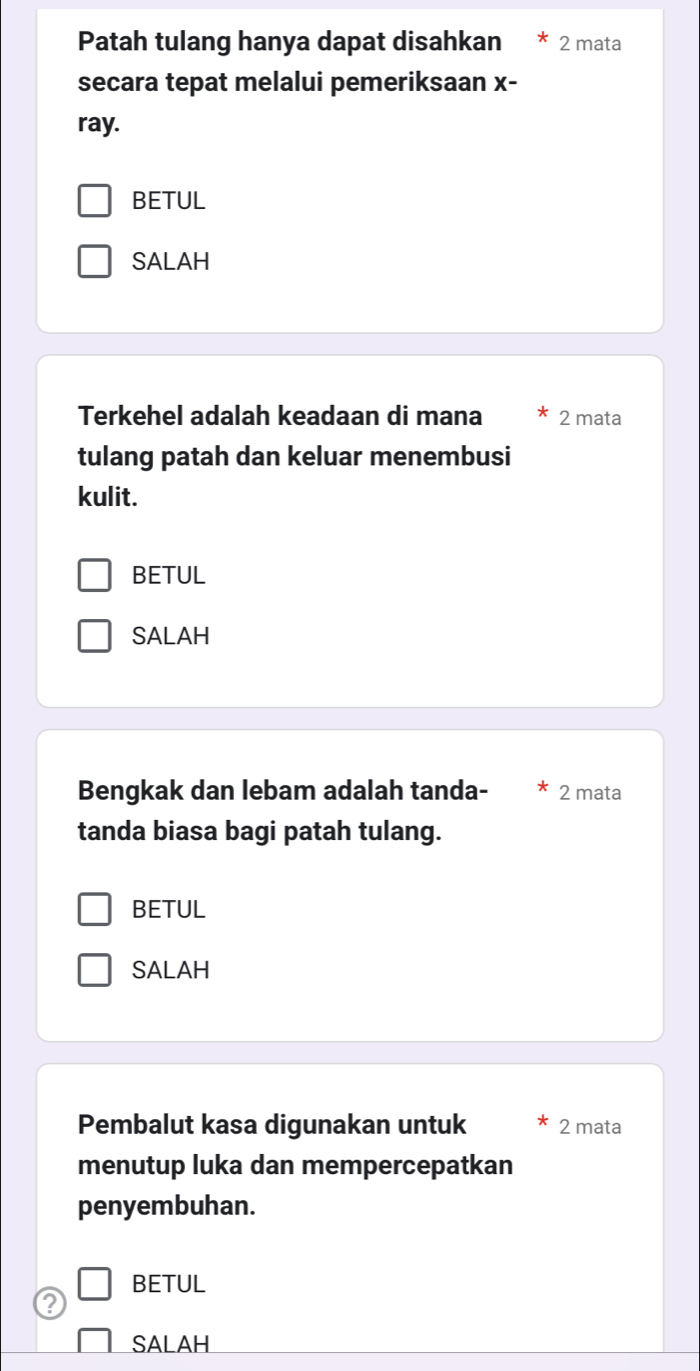This screenshot has height=1371, width=700.
Task: Click "2 mata" beside Bengkak dan lebam question
Action: [x=590, y=793]
